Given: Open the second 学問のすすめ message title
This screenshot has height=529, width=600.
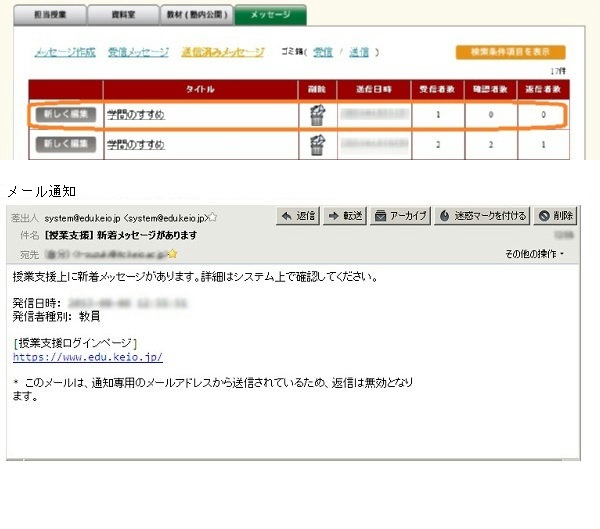Looking at the screenshot, I should point(136,146).
